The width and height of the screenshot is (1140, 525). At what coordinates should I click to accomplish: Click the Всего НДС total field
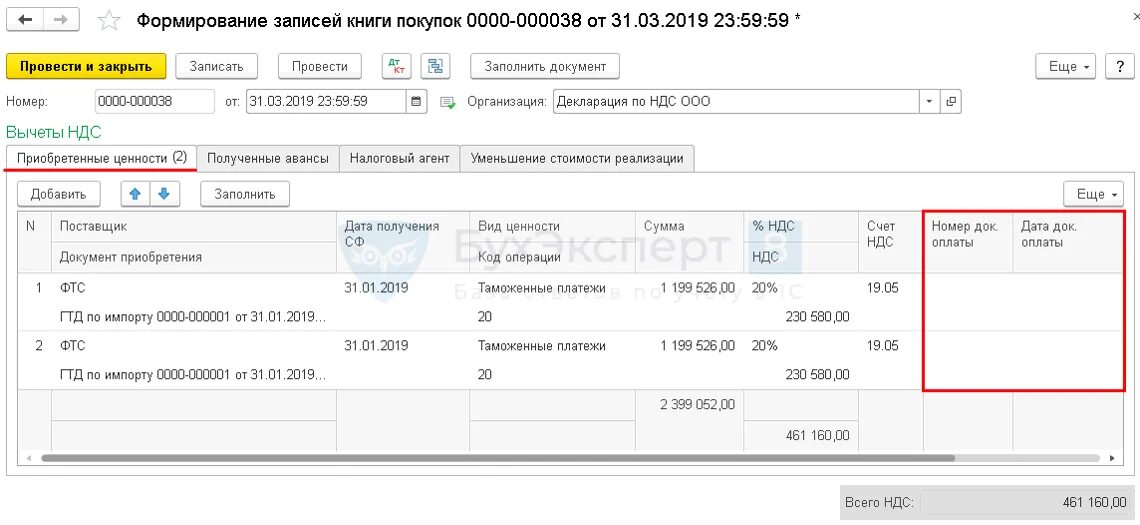point(1026,502)
